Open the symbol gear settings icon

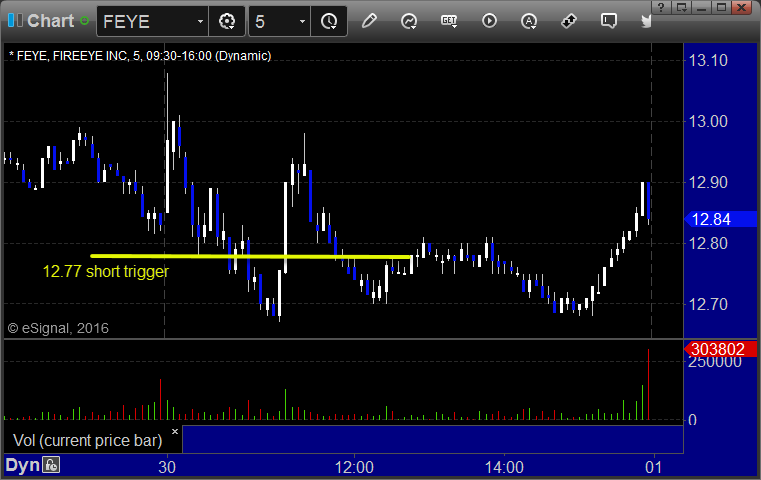[x=227, y=21]
